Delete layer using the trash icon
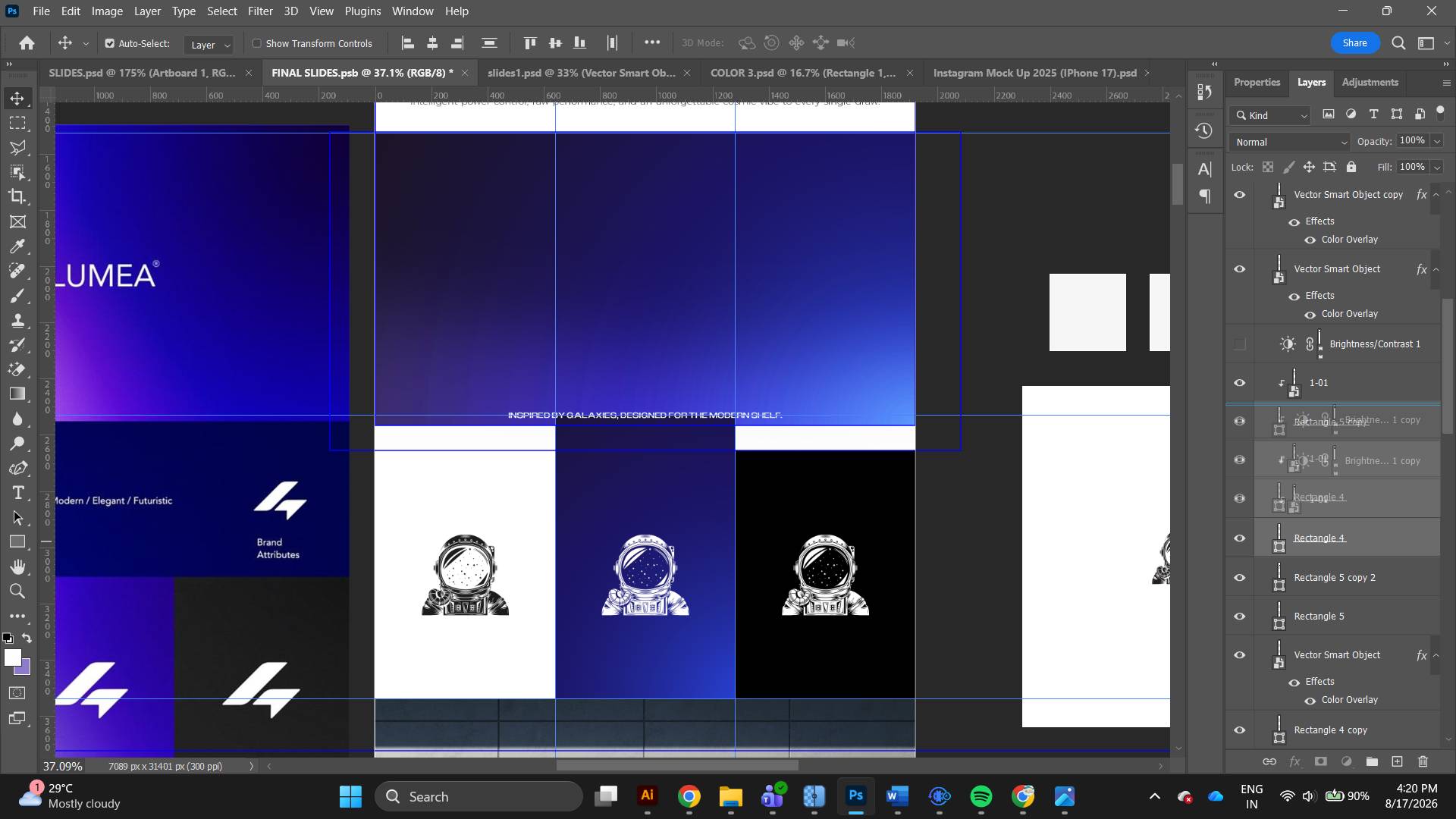 pyautogui.click(x=1423, y=761)
